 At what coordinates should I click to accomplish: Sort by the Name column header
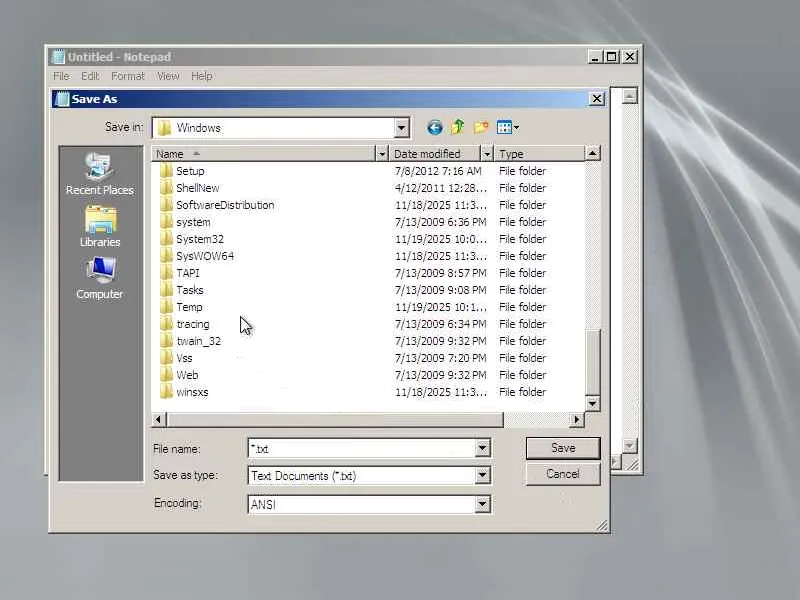[x=263, y=154]
